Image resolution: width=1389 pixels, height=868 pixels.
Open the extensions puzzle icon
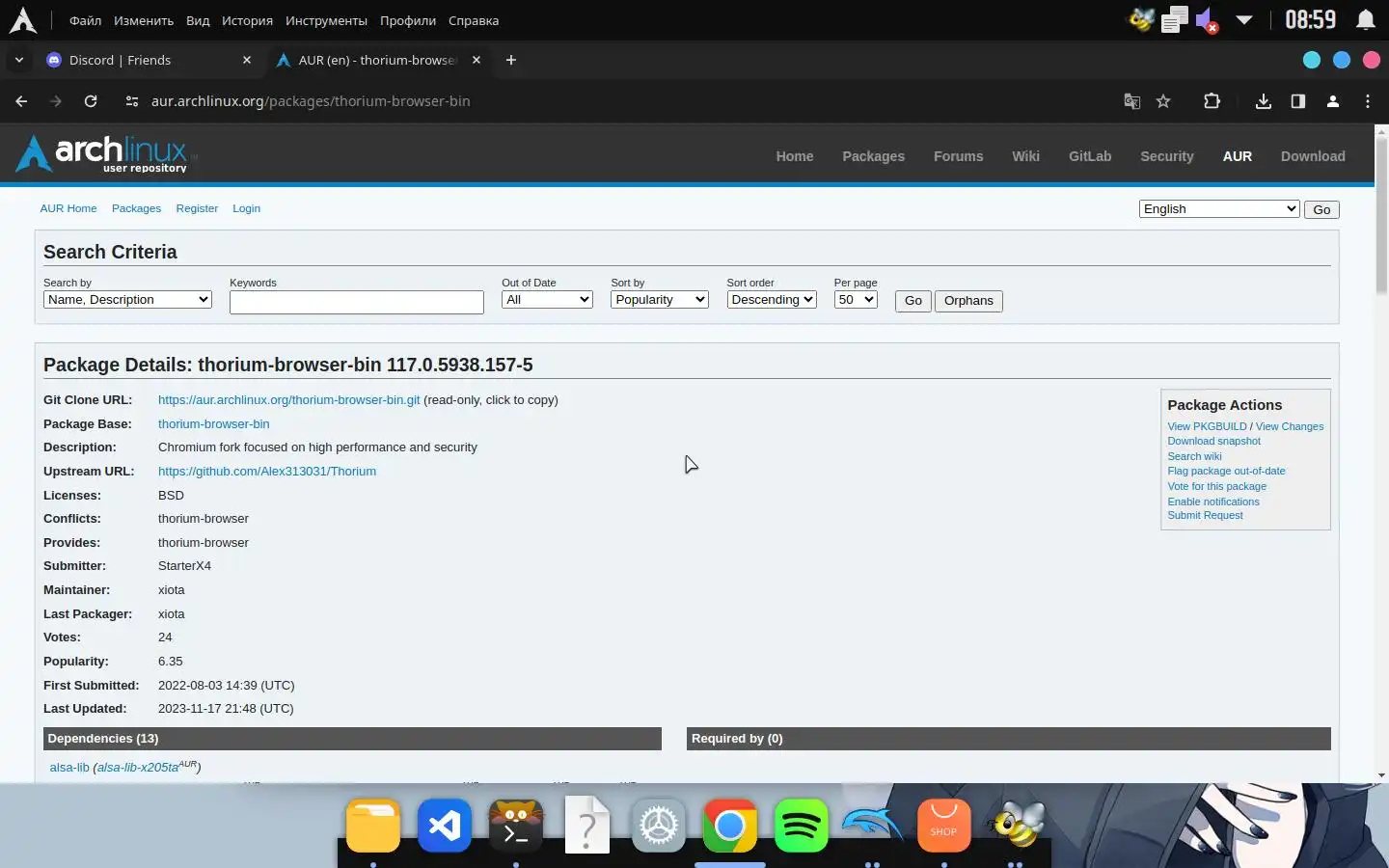tap(1212, 101)
